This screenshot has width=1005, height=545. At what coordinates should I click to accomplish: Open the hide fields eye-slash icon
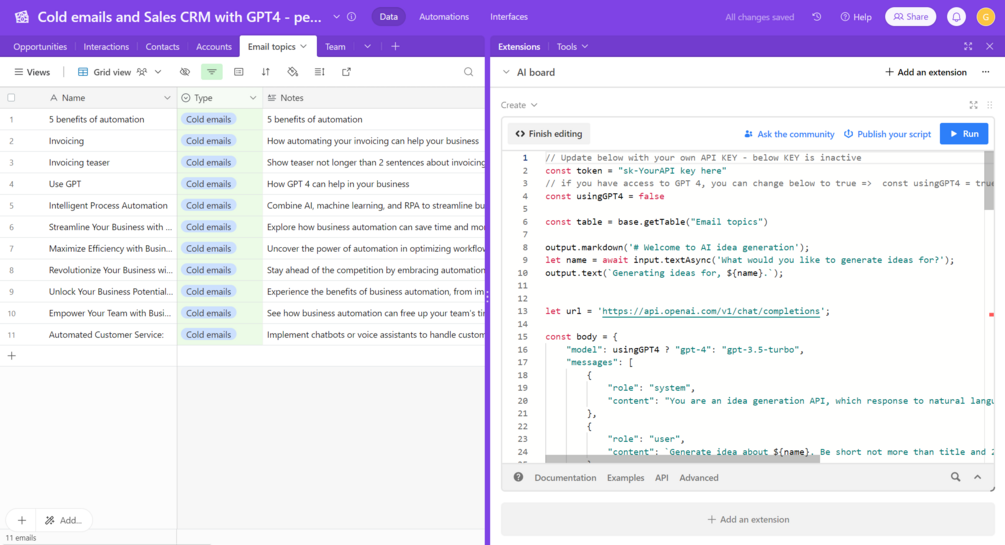(x=185, y=72)
